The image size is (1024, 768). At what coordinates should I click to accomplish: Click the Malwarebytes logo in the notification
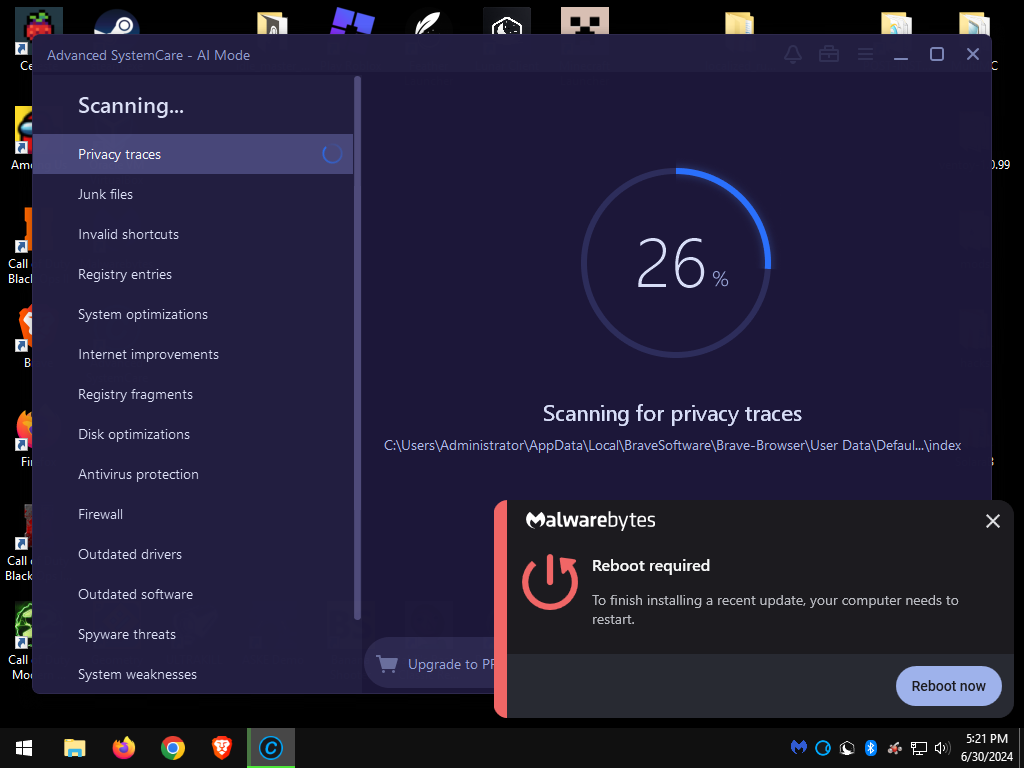[x=590, y=520]
